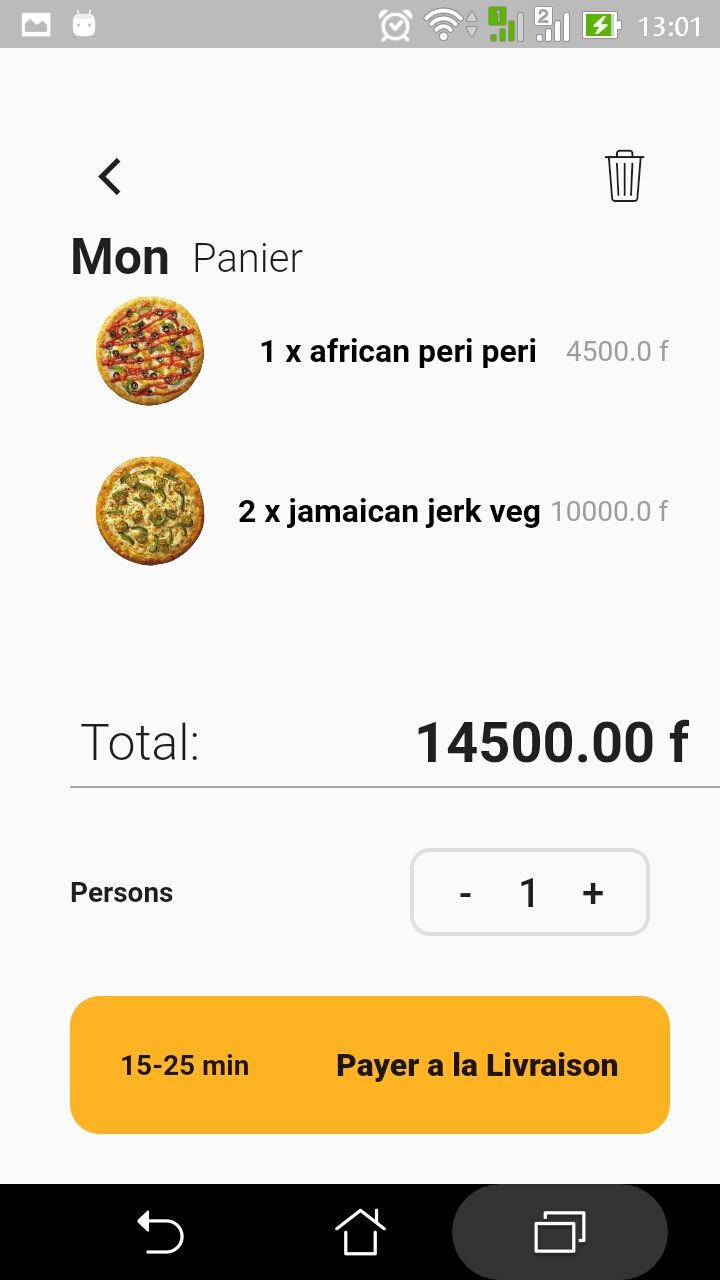Screen dimensions: 720x1280
Task: Tap Android back navigation button
Action: tap(160, 1231)
